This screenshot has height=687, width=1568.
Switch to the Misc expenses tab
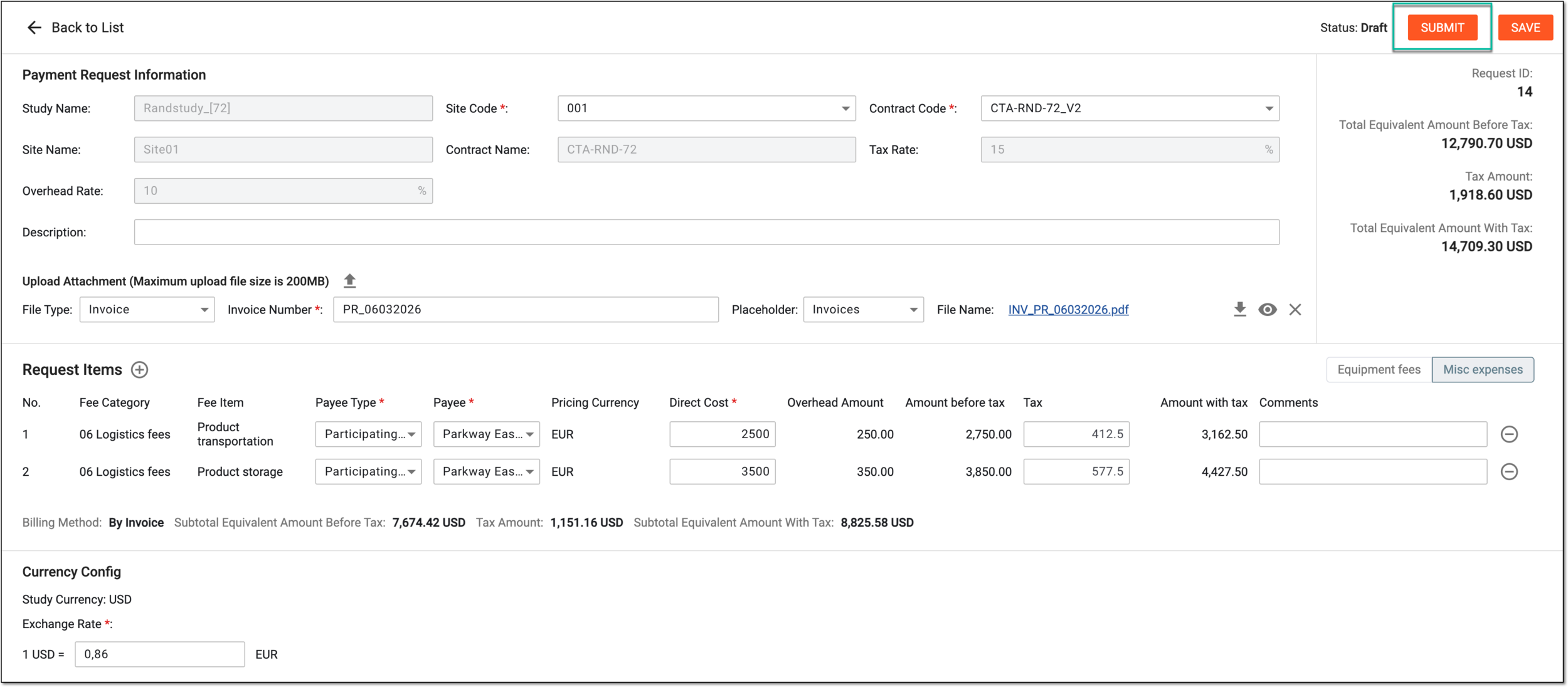coord(1483,370)
